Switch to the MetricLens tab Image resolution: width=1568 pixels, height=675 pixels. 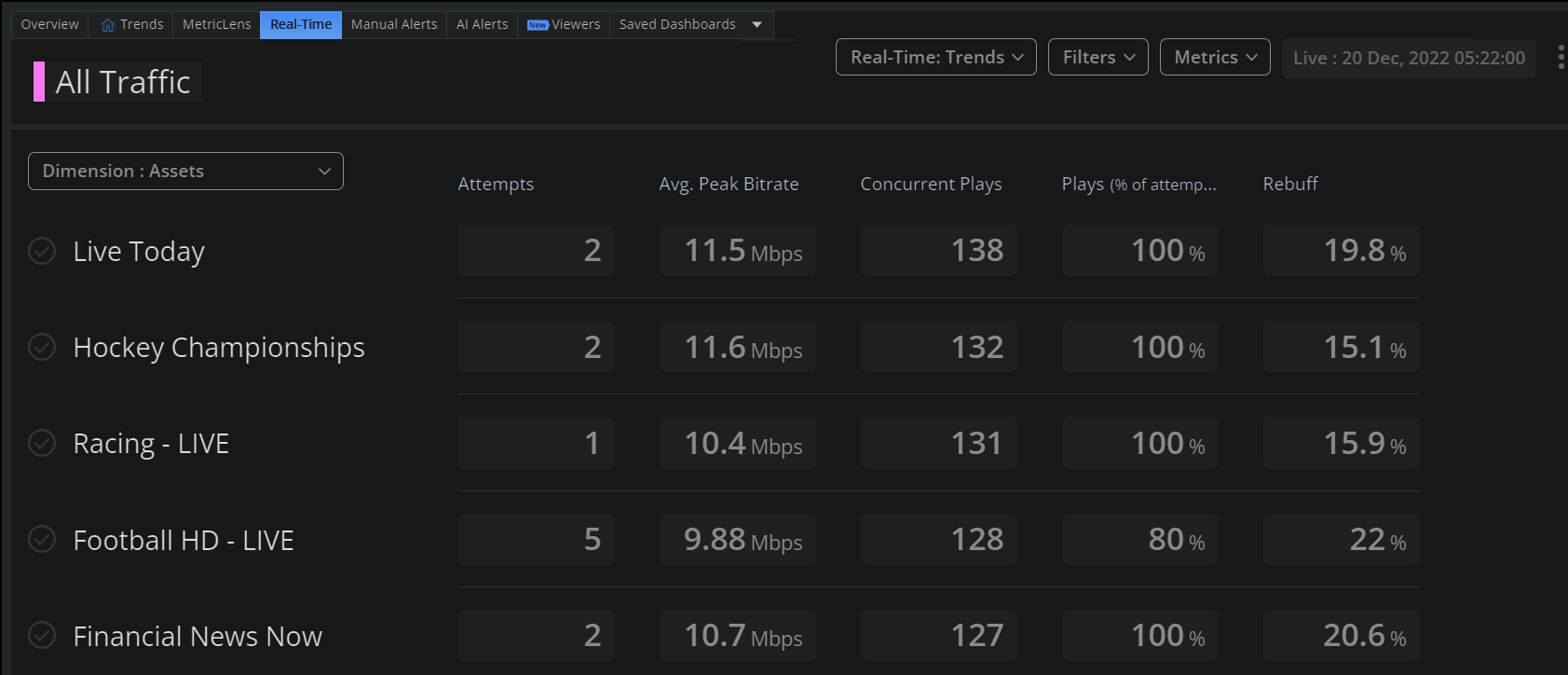216,25
